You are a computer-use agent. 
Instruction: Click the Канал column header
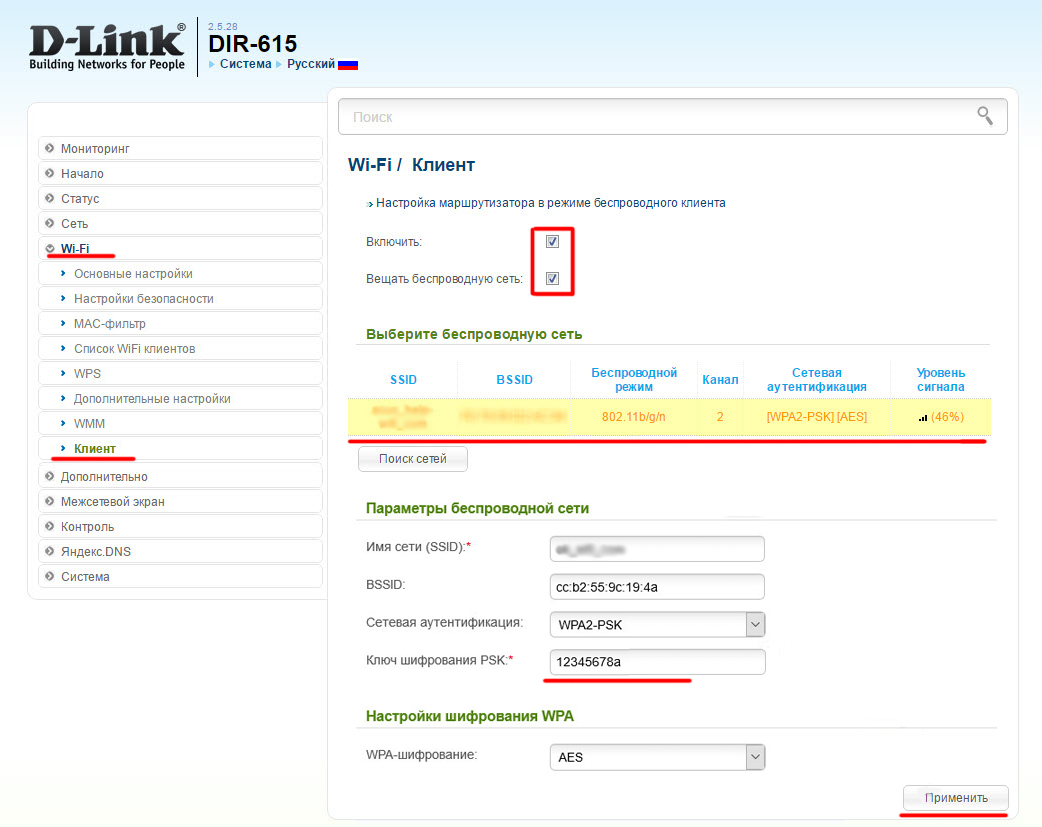coord(720,380)
